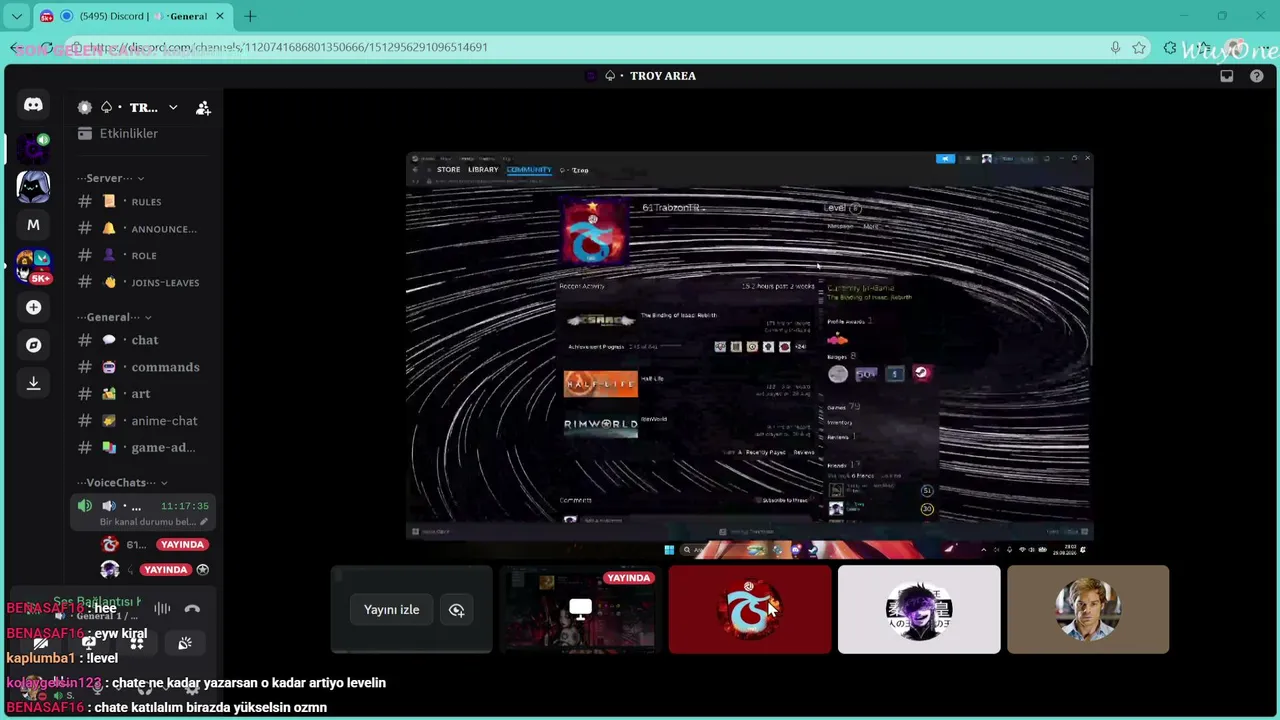
Task: Toggle the camera icon in voice panel
Action: point(41,643)
